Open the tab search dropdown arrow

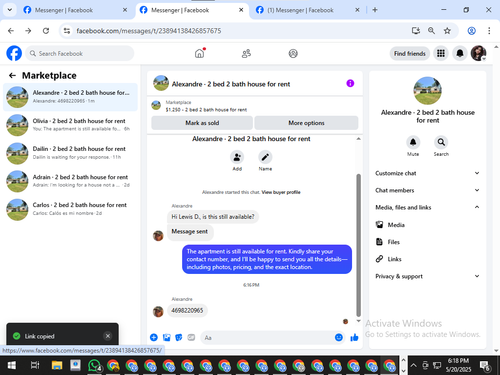[x=10, y=10]
